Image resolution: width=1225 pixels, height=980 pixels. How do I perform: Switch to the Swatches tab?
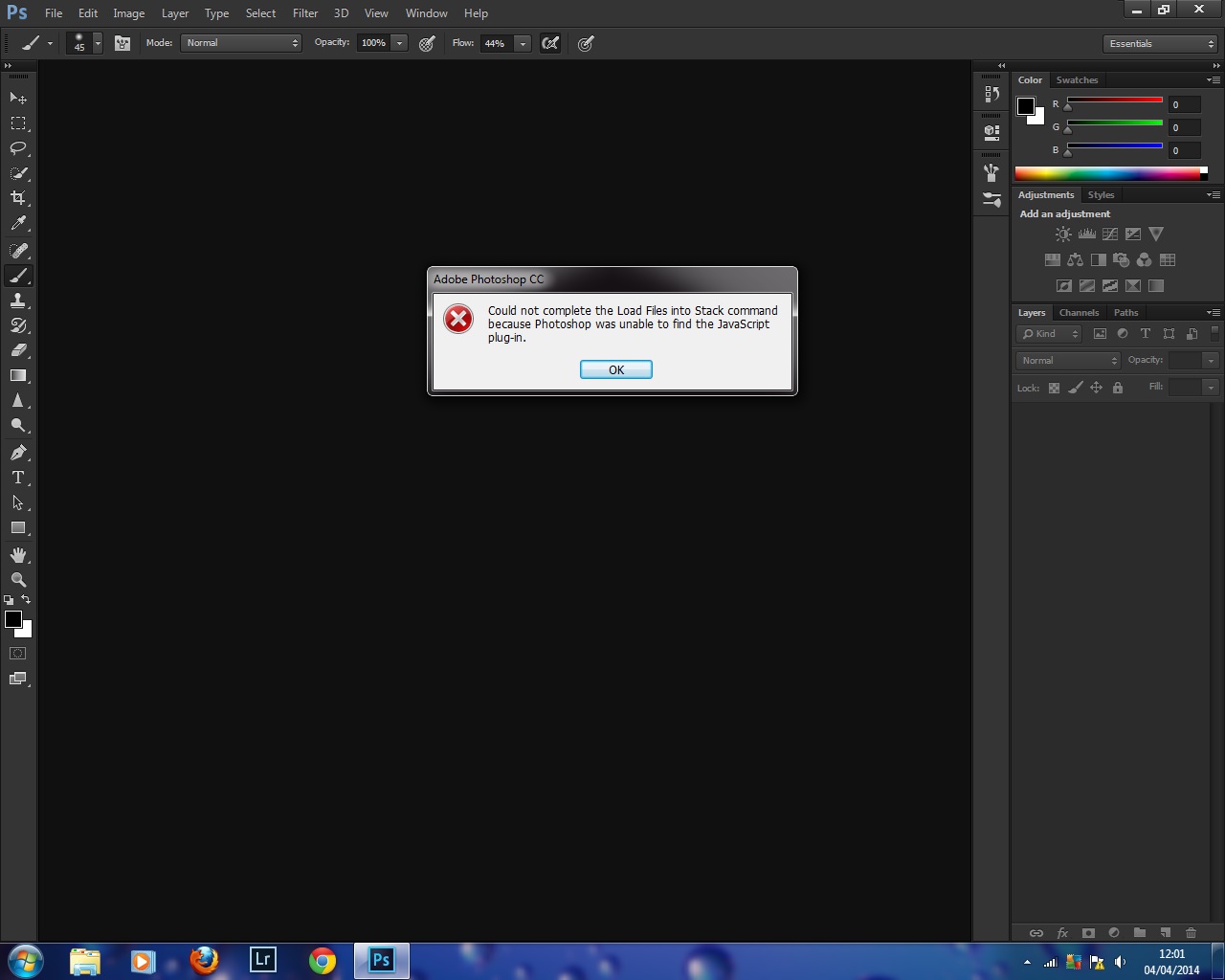tap(1077, 80)
